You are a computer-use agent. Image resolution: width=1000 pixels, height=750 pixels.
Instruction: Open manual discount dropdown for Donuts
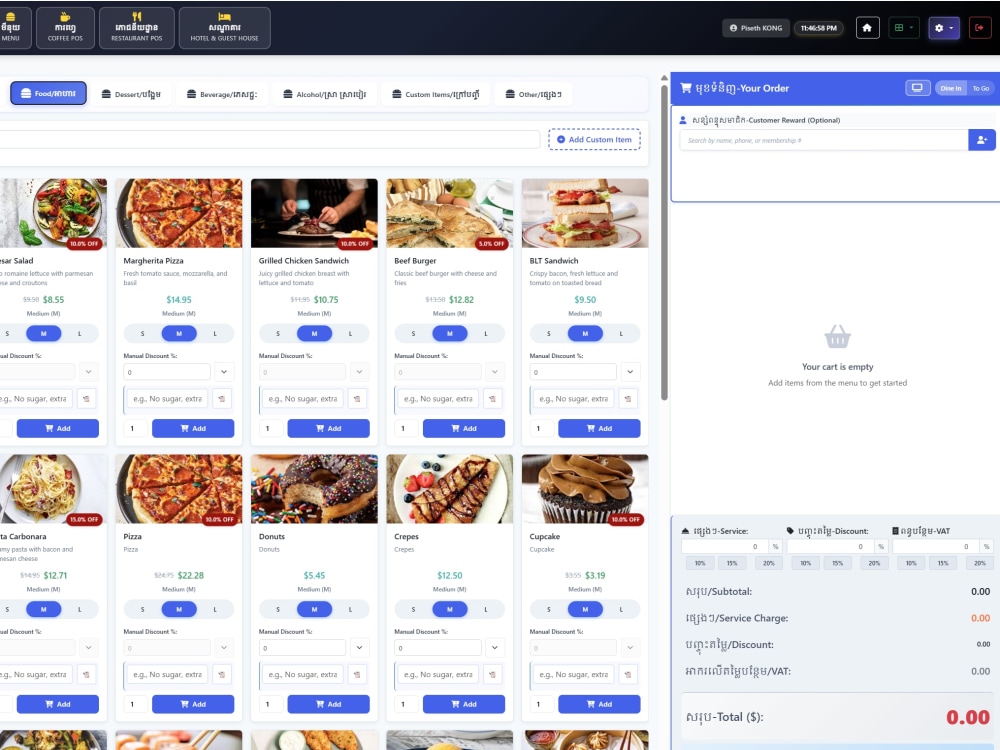359,647
